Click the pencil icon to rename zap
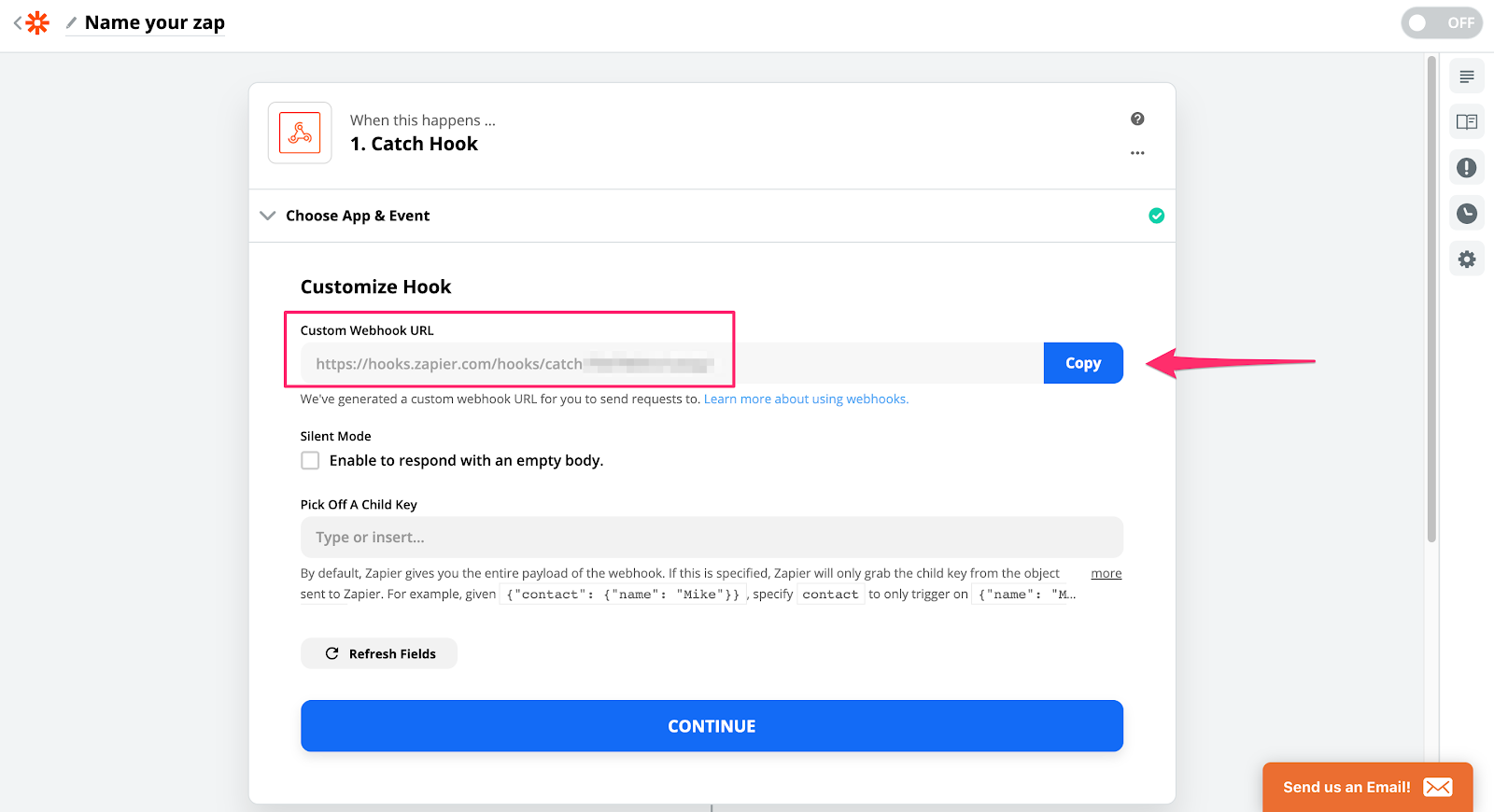Image resolution: width=1494 pixels, height=812 pixels. tap(71, 23)
